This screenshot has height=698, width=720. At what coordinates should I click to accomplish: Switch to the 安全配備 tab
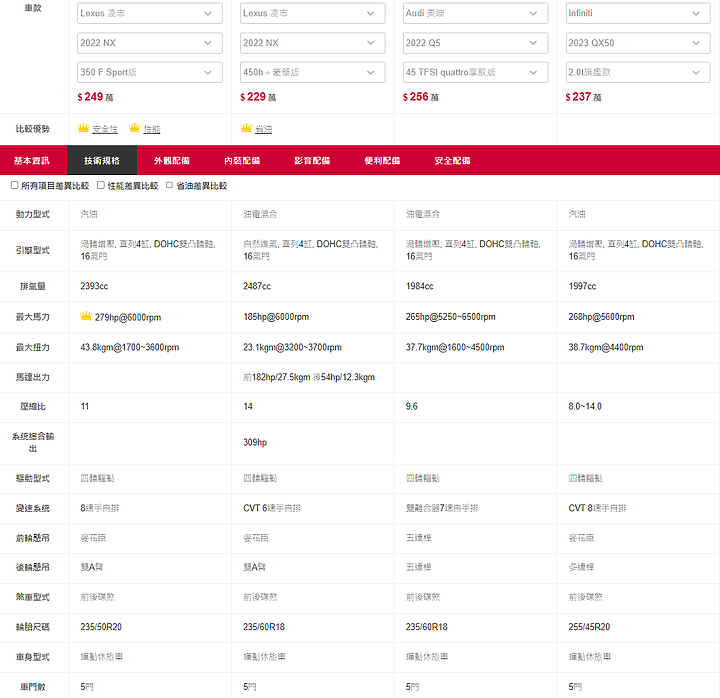click(452, 160)
